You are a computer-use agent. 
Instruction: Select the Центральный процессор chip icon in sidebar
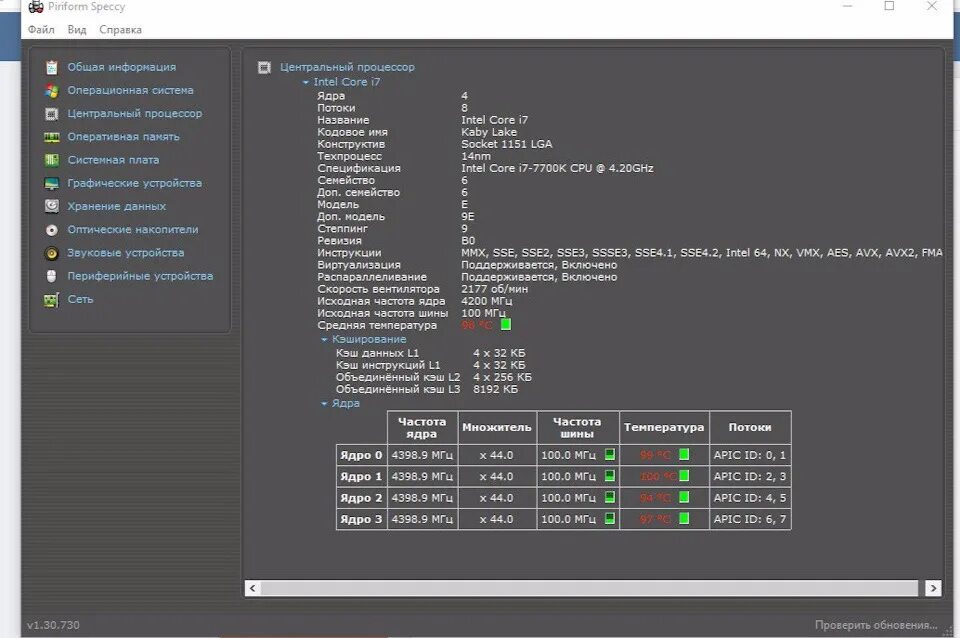(52, 114)
